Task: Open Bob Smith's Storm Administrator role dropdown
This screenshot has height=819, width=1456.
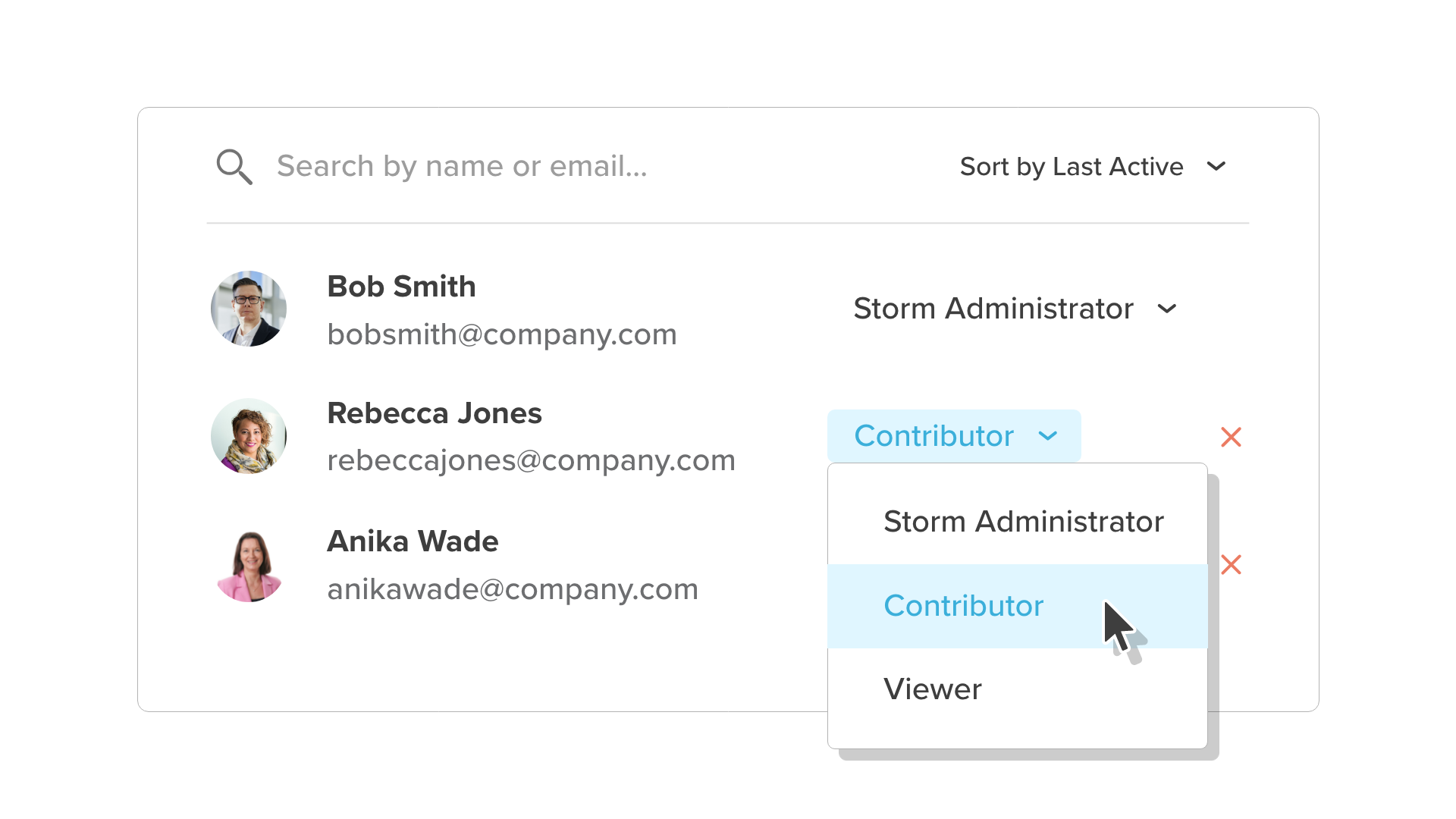Action: pyautogui.click(x=1015, y=309)
